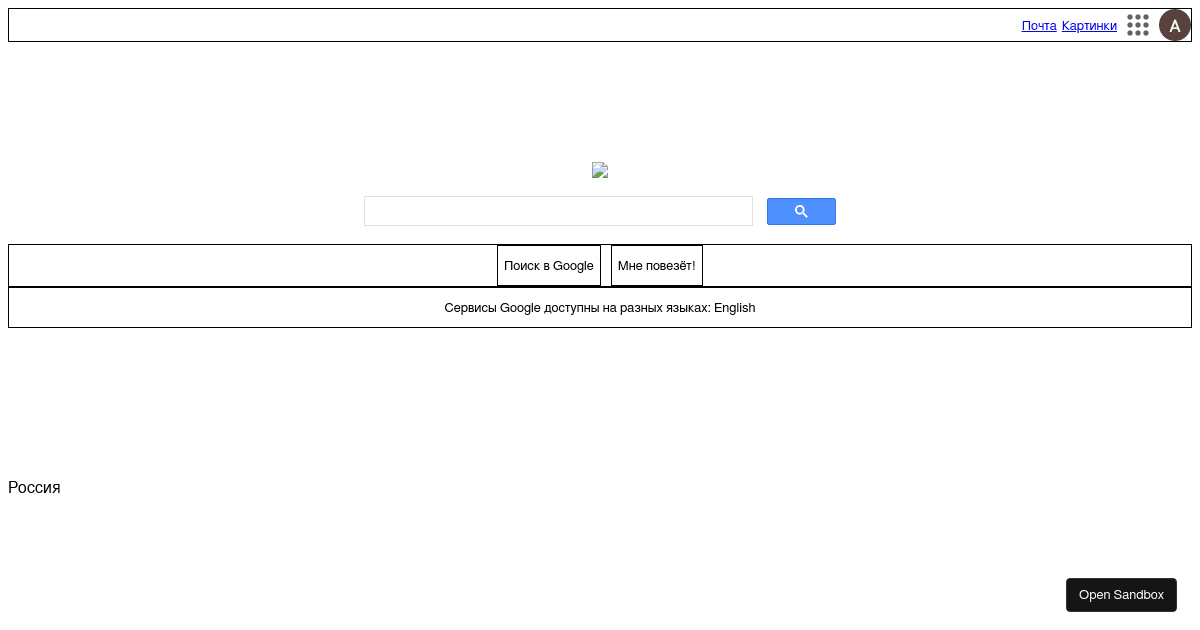Screen dimensions: 1200x630
Task: Open the Почта link
Action: point(1039,26)
